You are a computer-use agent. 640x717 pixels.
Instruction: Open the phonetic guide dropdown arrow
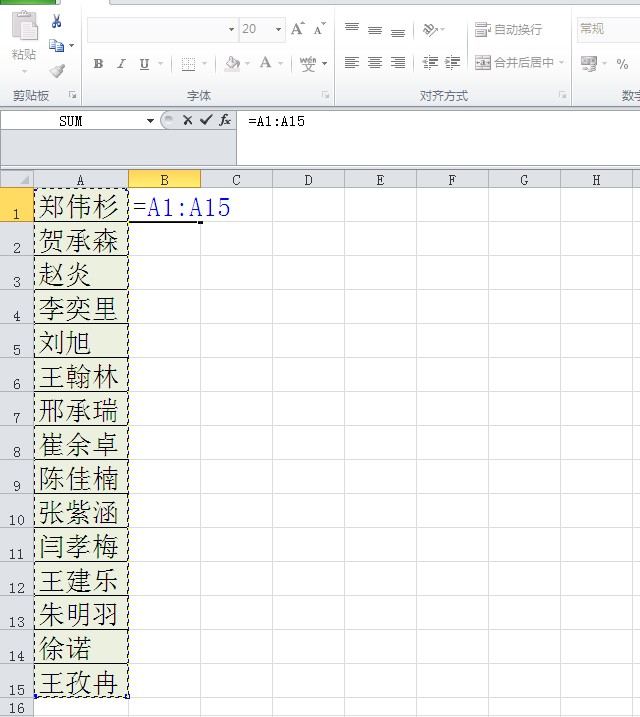(325, 64)
